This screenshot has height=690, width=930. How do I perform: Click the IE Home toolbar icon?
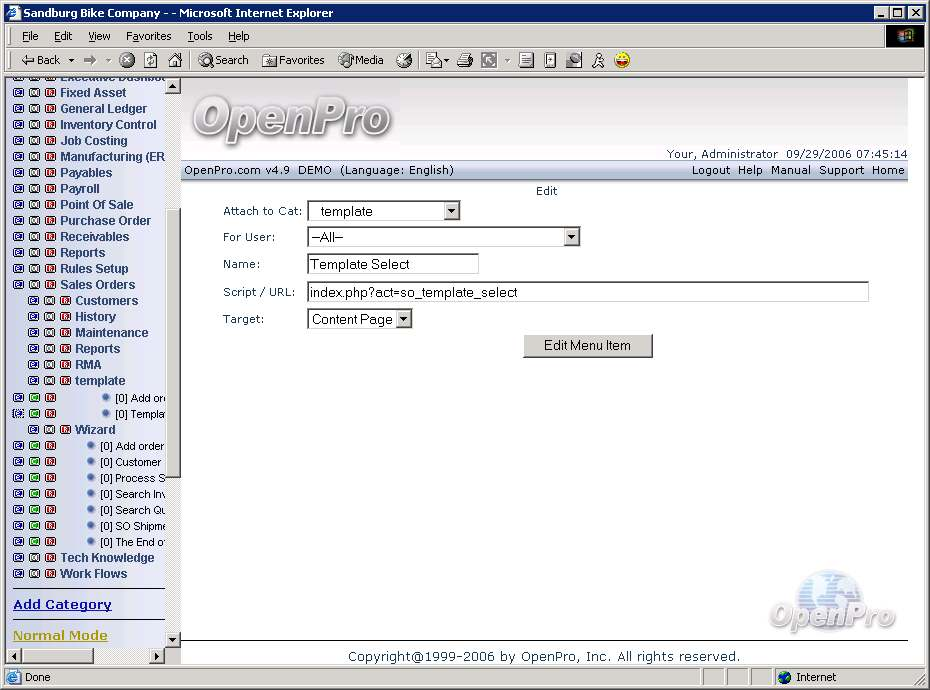coord(175,60)
